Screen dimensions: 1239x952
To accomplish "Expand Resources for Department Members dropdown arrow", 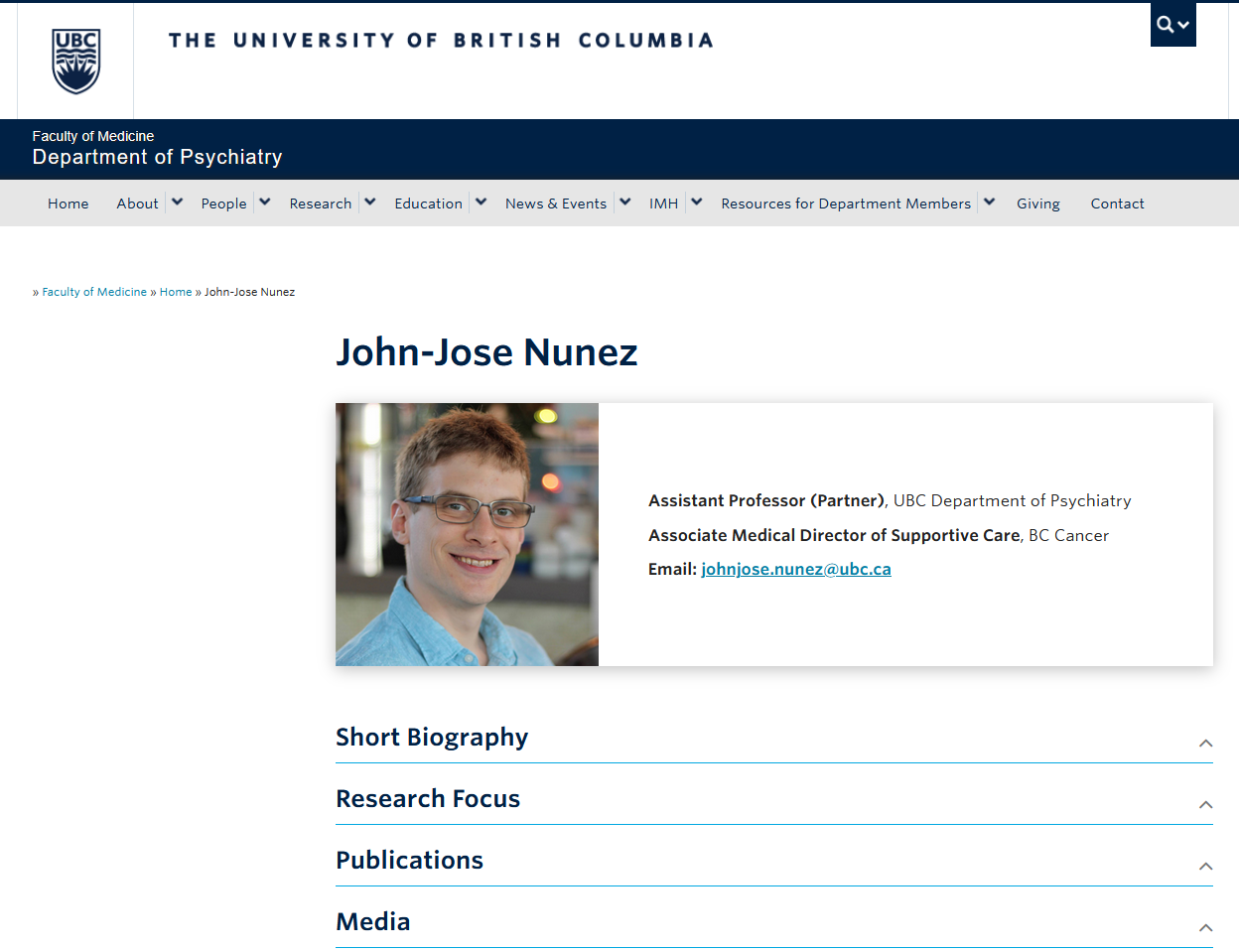I will click(989, 203).
